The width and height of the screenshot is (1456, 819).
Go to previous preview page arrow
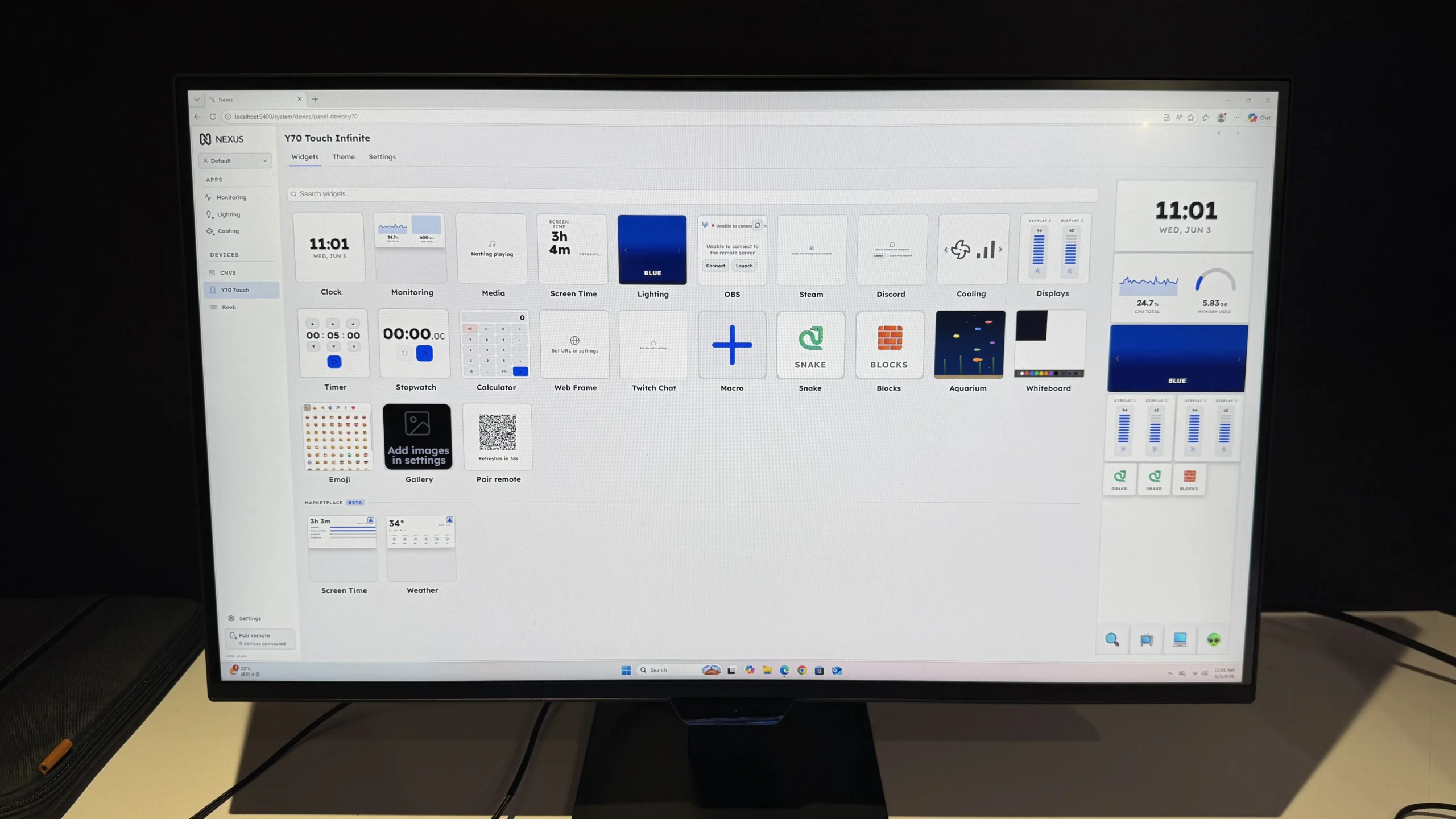pos(1219,134)
